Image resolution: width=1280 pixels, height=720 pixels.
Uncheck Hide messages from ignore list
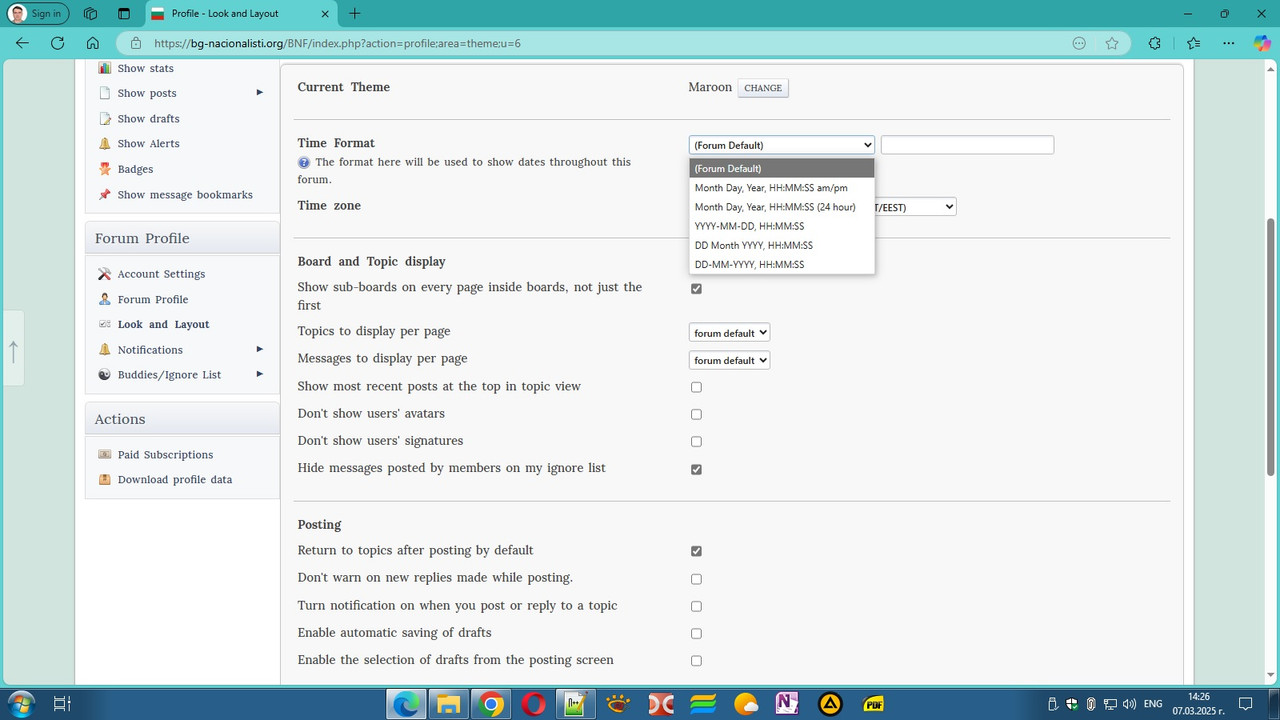point(696,469)
